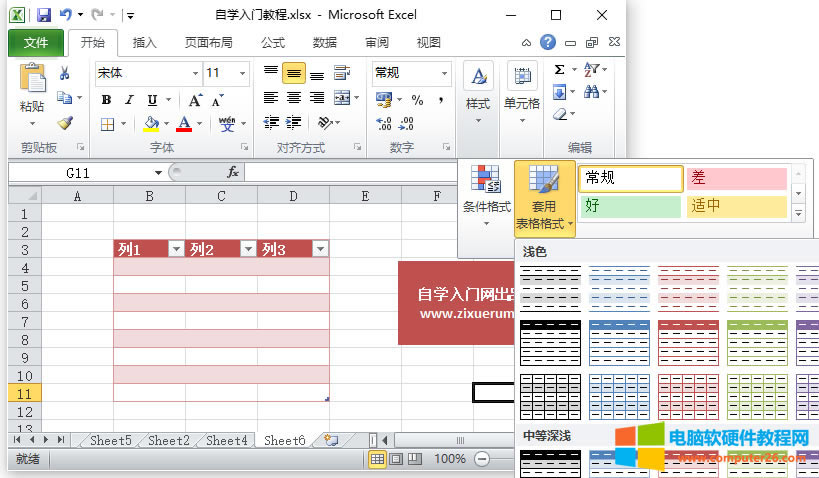
Task: Enable center text alignment
Action: (x=293, y=98)
